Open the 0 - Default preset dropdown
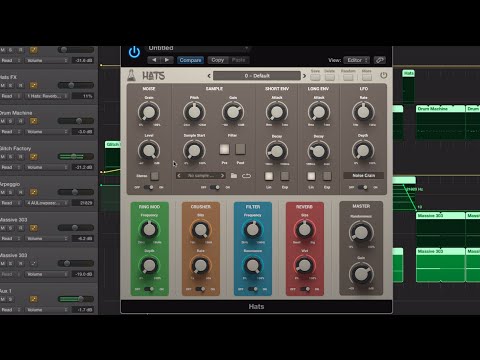This screenshot has height=360, width=480. [257, 76]
